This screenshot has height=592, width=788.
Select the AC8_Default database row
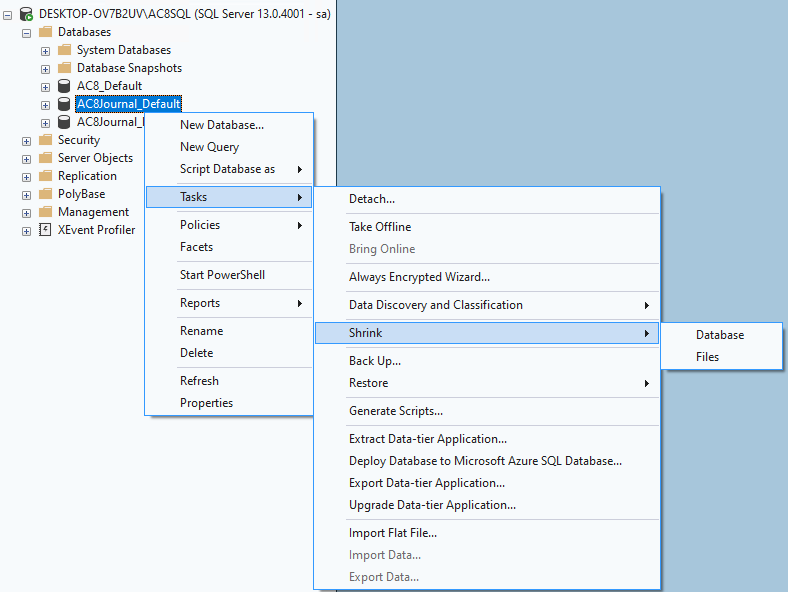point(110,86)
